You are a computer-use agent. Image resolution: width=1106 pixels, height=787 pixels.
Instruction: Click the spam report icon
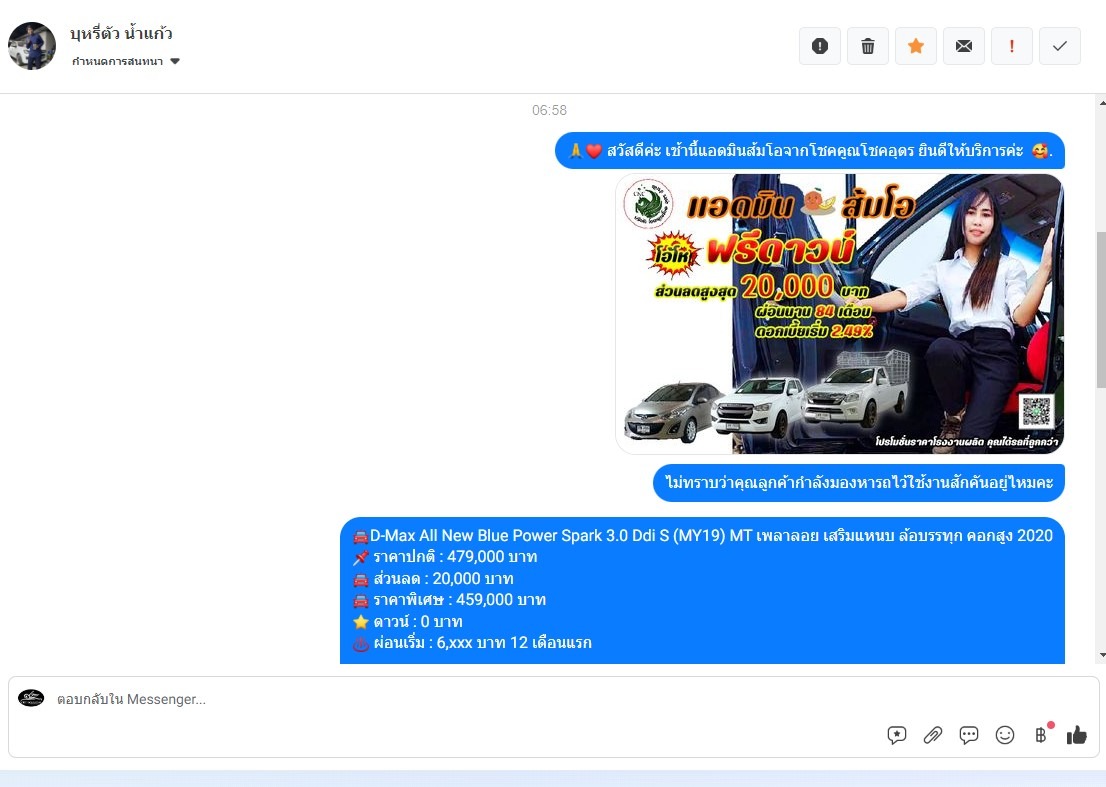[820, 47]
